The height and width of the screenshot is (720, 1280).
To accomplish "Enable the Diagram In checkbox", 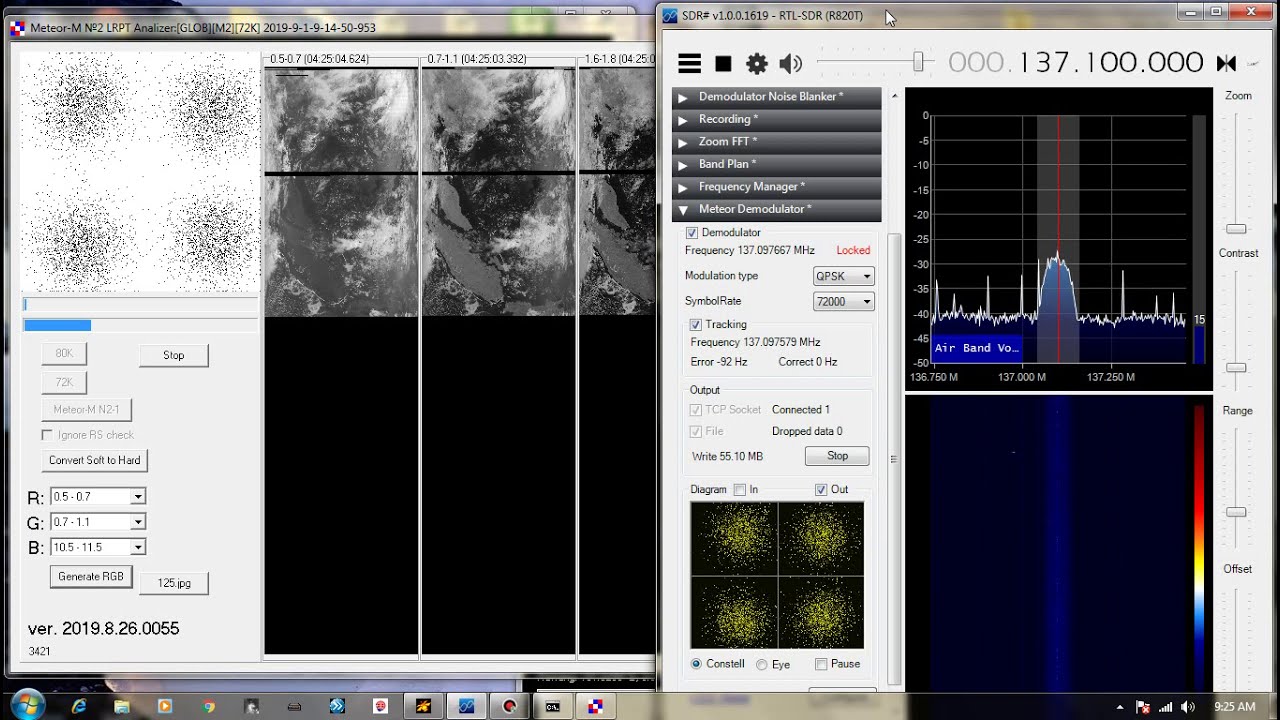I will 740,490.
